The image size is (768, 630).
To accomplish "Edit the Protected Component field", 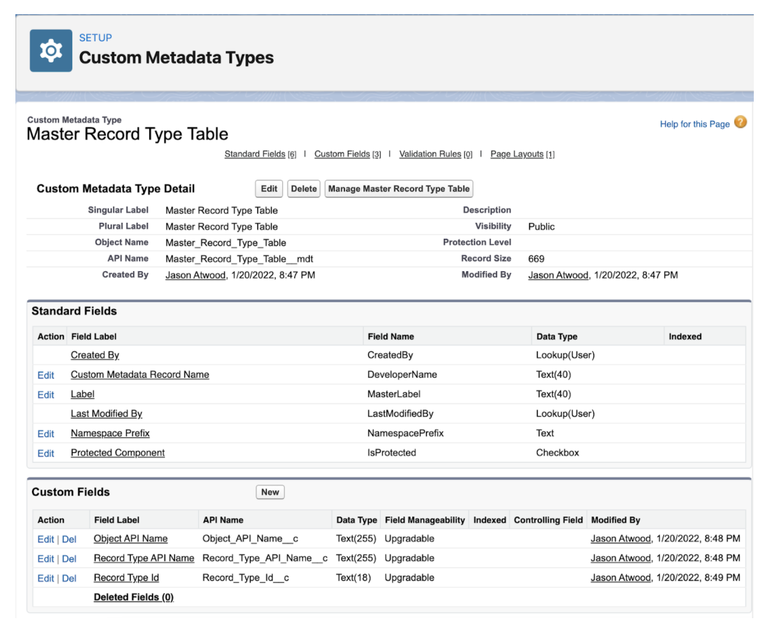I will 46,453.
